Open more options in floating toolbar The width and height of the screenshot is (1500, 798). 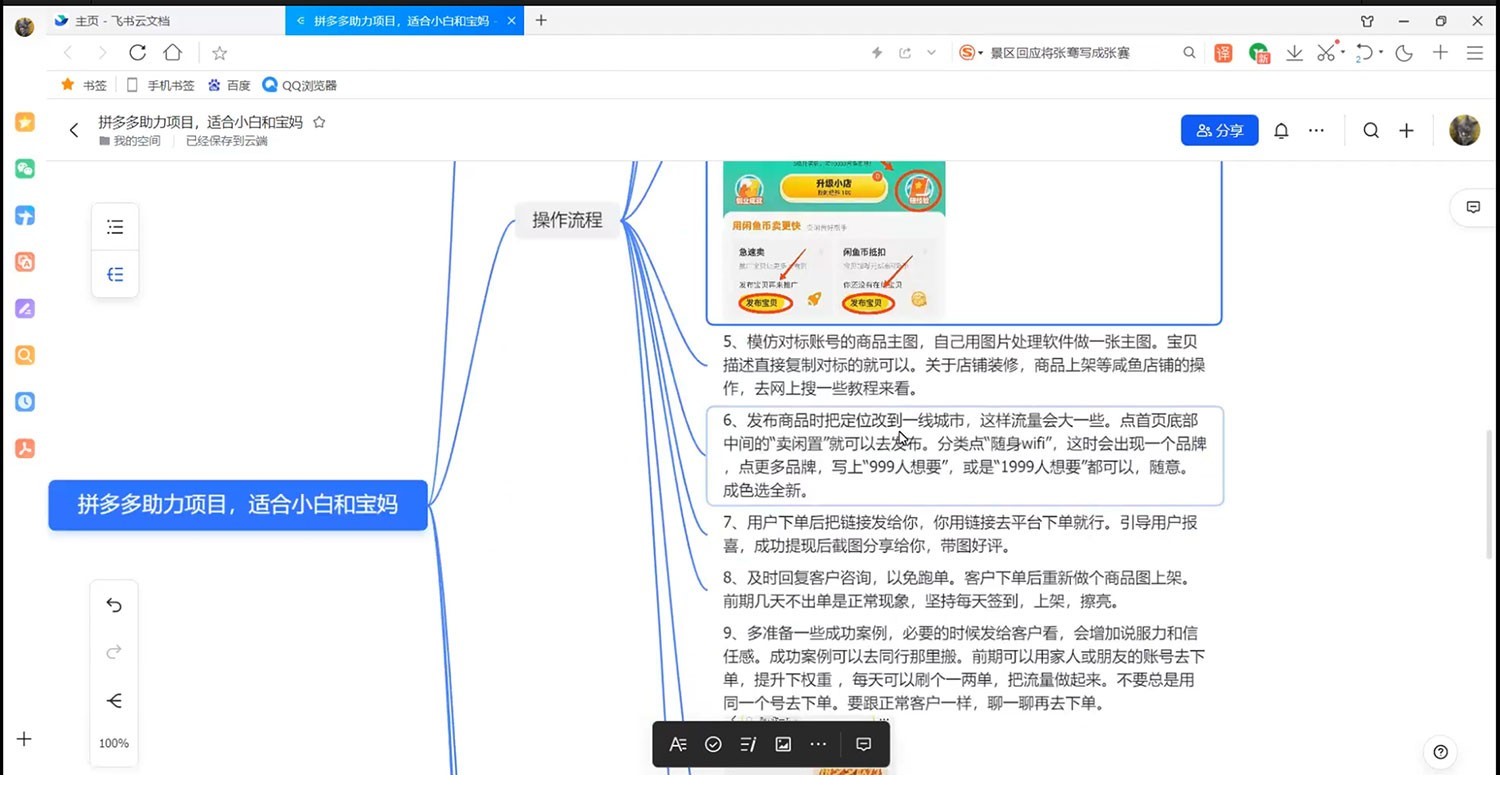[x=818, y=744]
